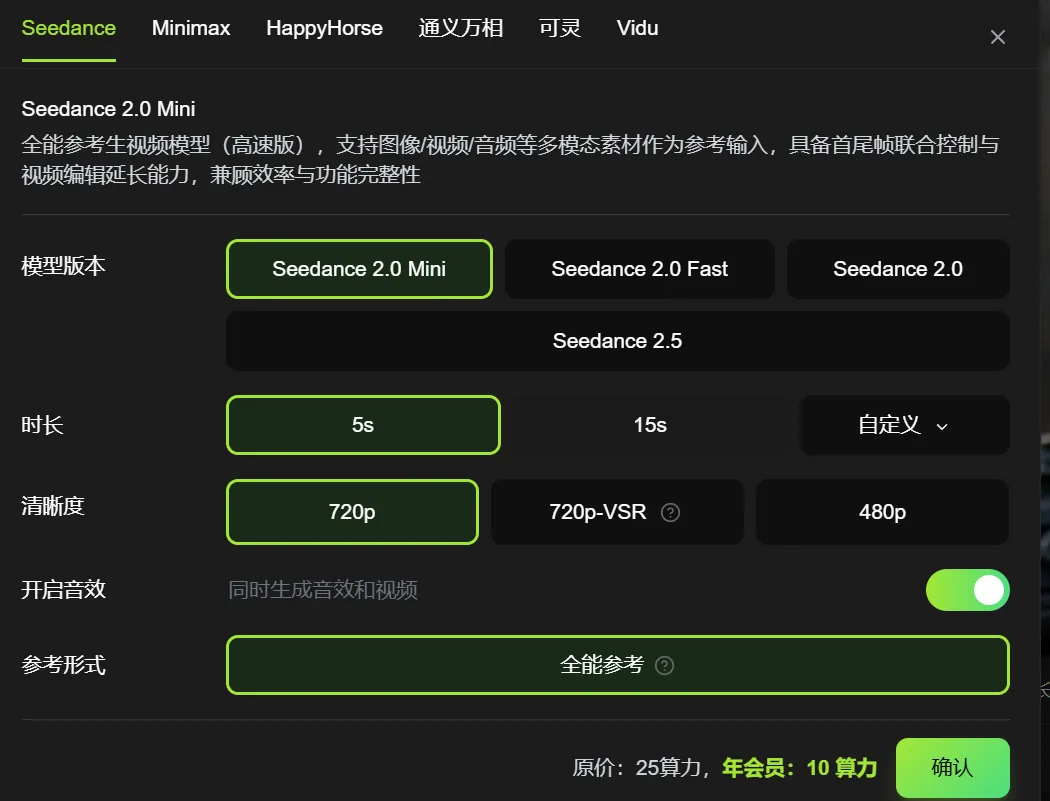Go to the Vidu tab
This screenshot has height=801, width=1050.
pos(637,28)
